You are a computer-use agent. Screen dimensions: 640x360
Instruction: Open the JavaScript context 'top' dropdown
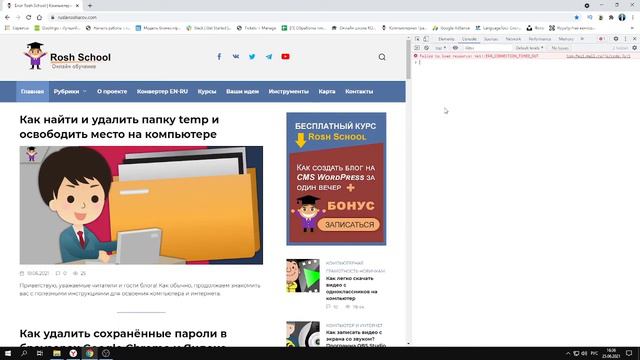click(x=440, y=48)
